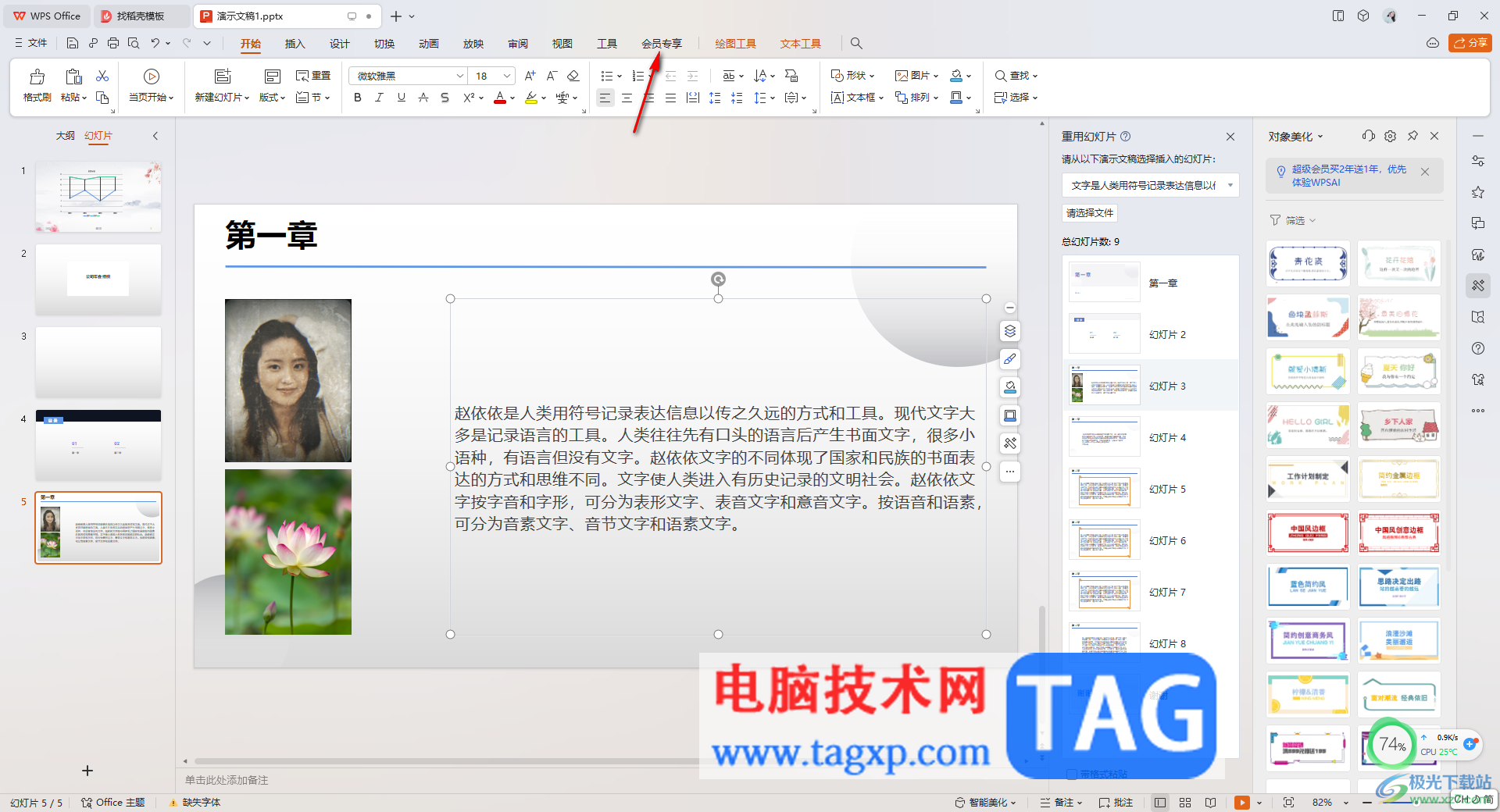Toggle align left for paragraph

coord(605,98)
